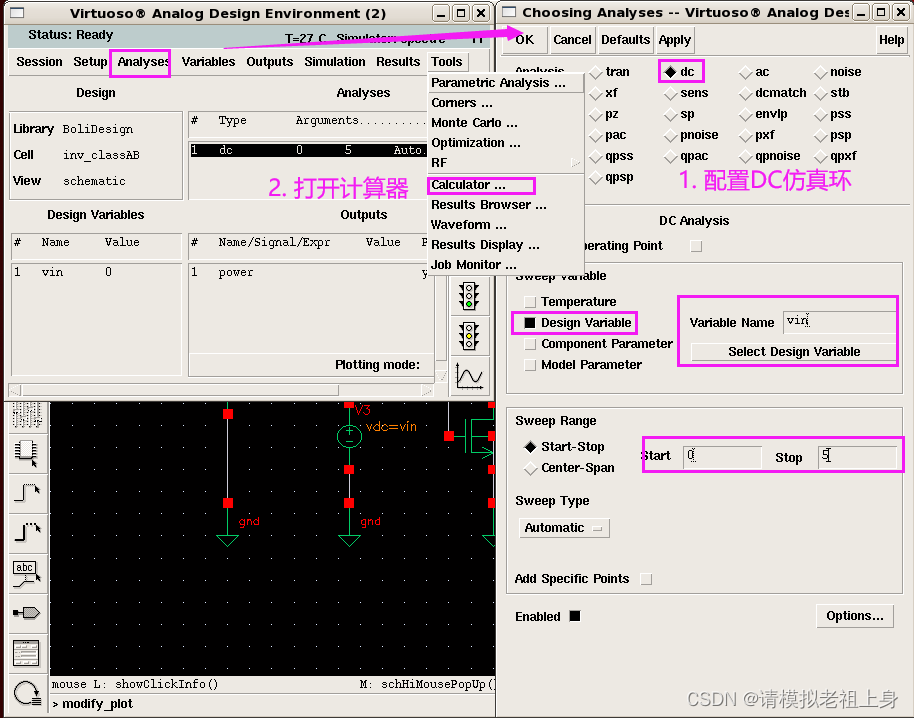Viewport: 914px width, 718px height.
Task: Click the Start value input field
Action: [x=722, y=456]
